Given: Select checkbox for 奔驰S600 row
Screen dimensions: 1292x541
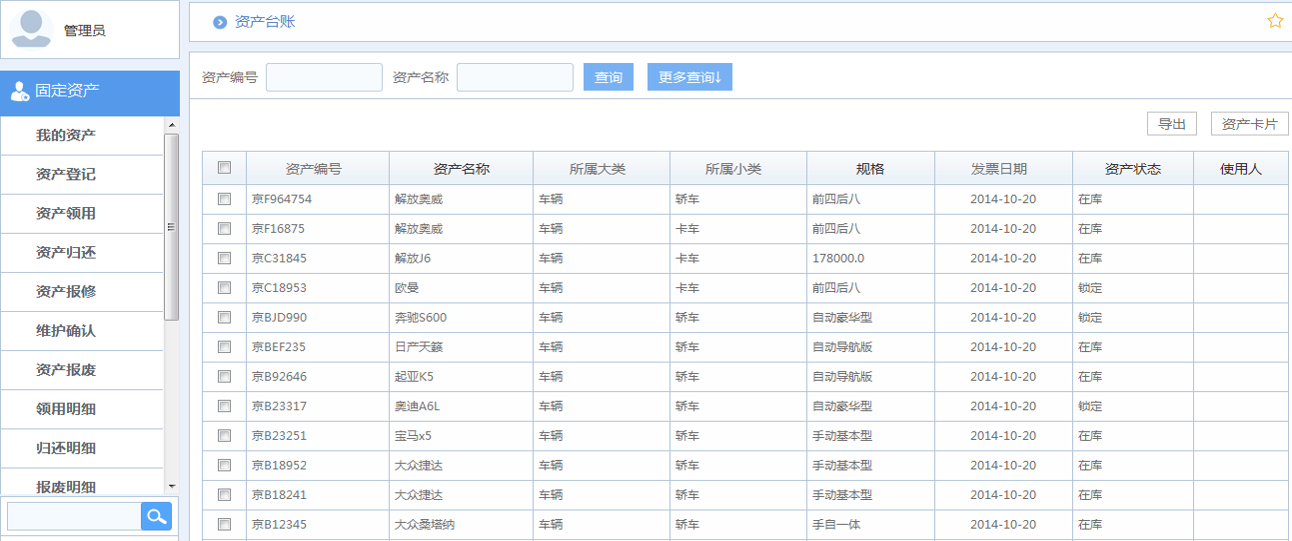Looking at the screenshot, I should [x=224, y=317].
